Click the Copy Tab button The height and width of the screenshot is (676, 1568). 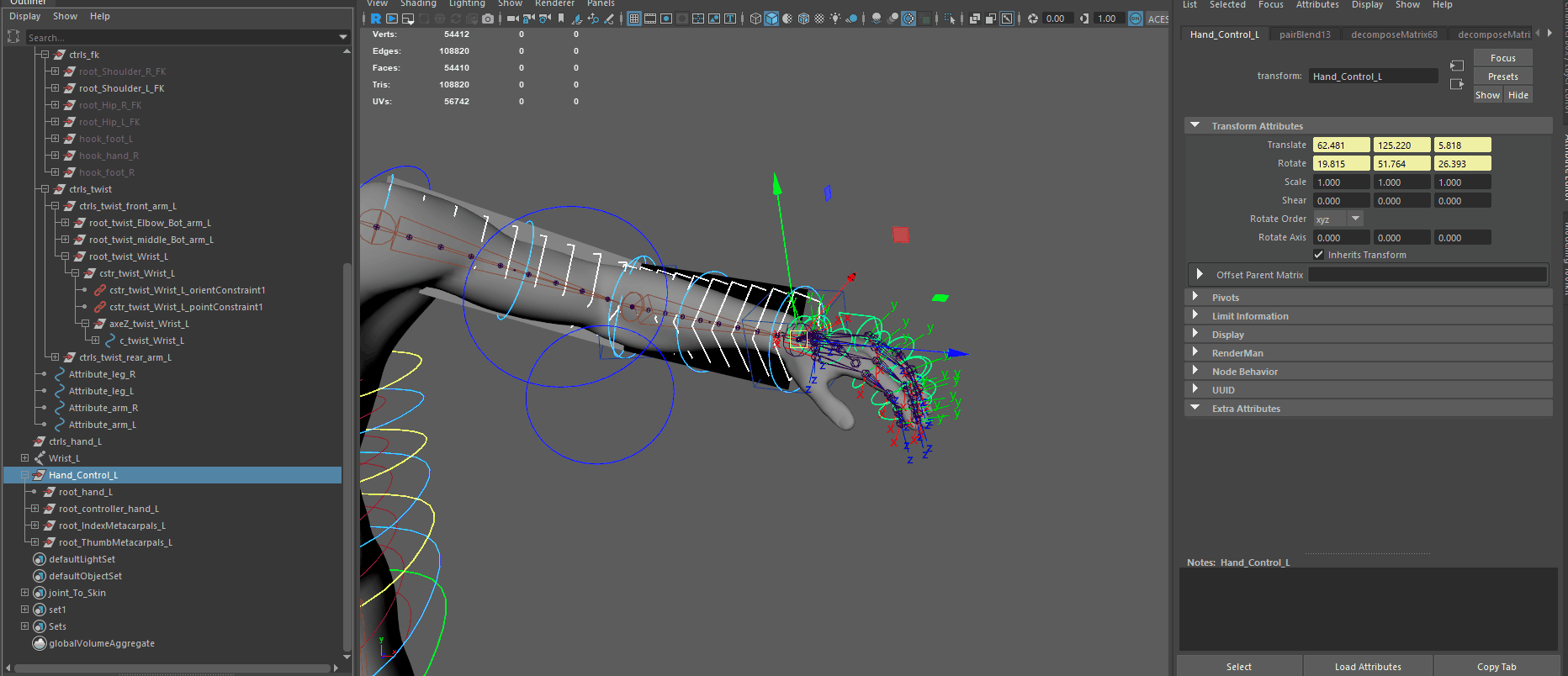(1496, 667)
